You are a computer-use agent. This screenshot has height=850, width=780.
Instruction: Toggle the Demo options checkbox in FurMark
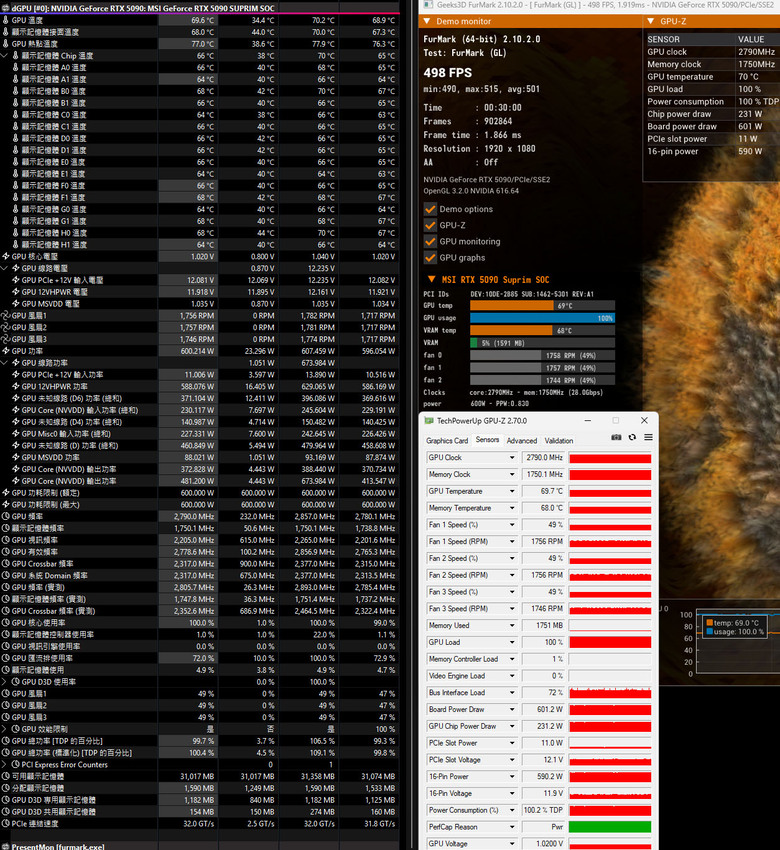[x=430, y=209]
